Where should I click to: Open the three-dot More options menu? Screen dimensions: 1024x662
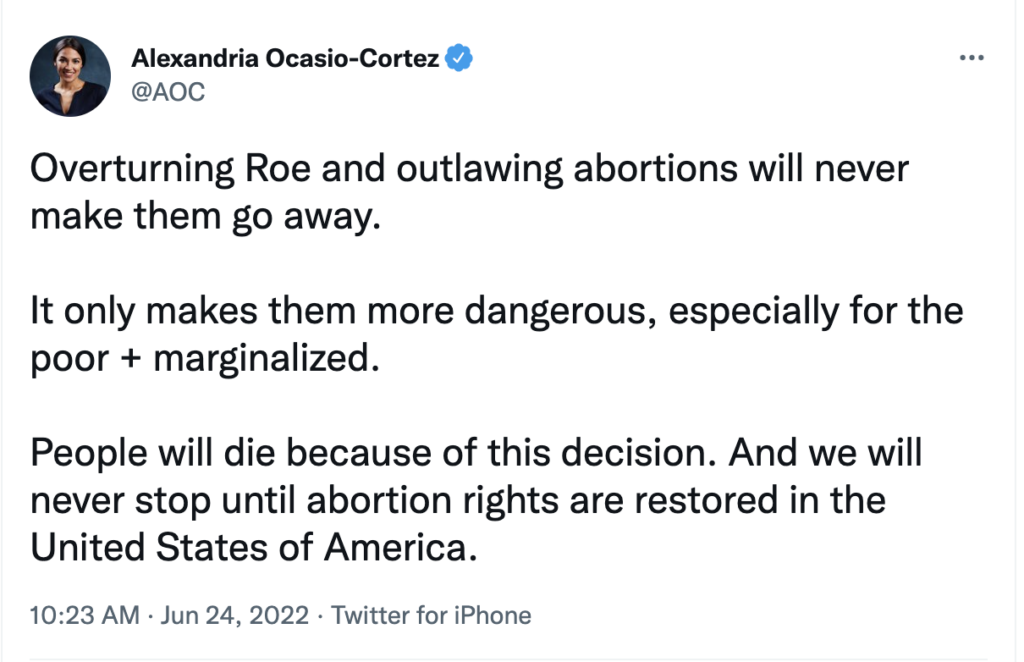(971, 58)
